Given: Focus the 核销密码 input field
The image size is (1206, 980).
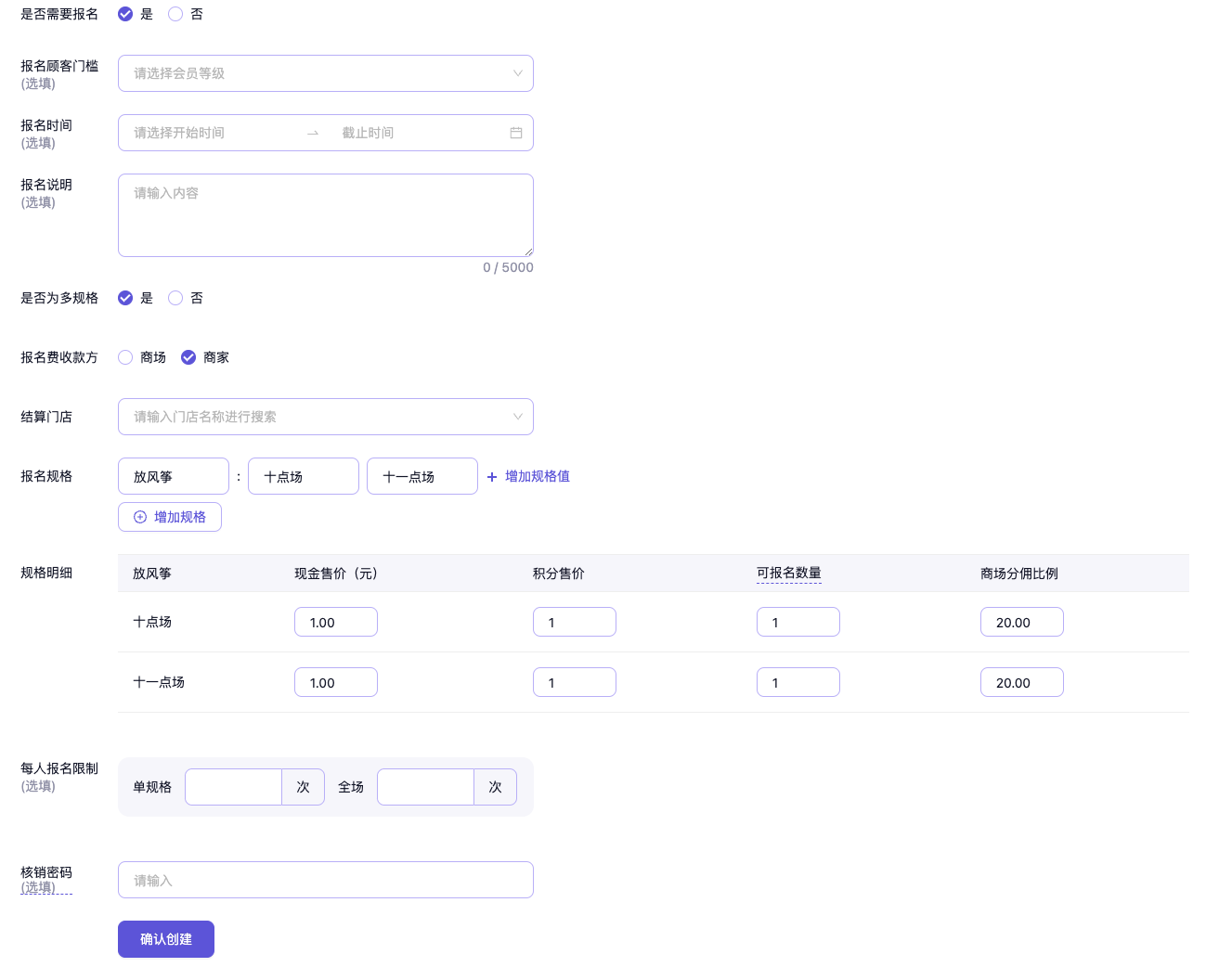Looking at the screenshot, I should click(325, 880).
